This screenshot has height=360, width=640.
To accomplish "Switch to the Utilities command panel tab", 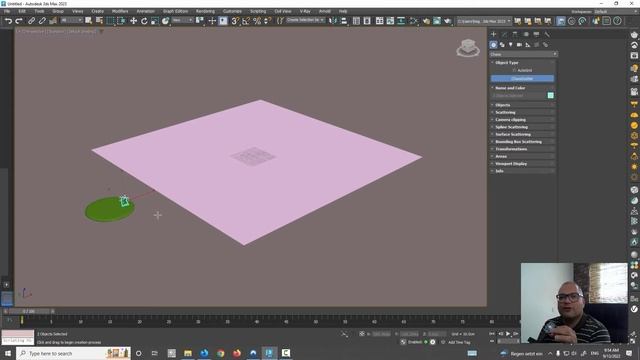I will (547, 34).
